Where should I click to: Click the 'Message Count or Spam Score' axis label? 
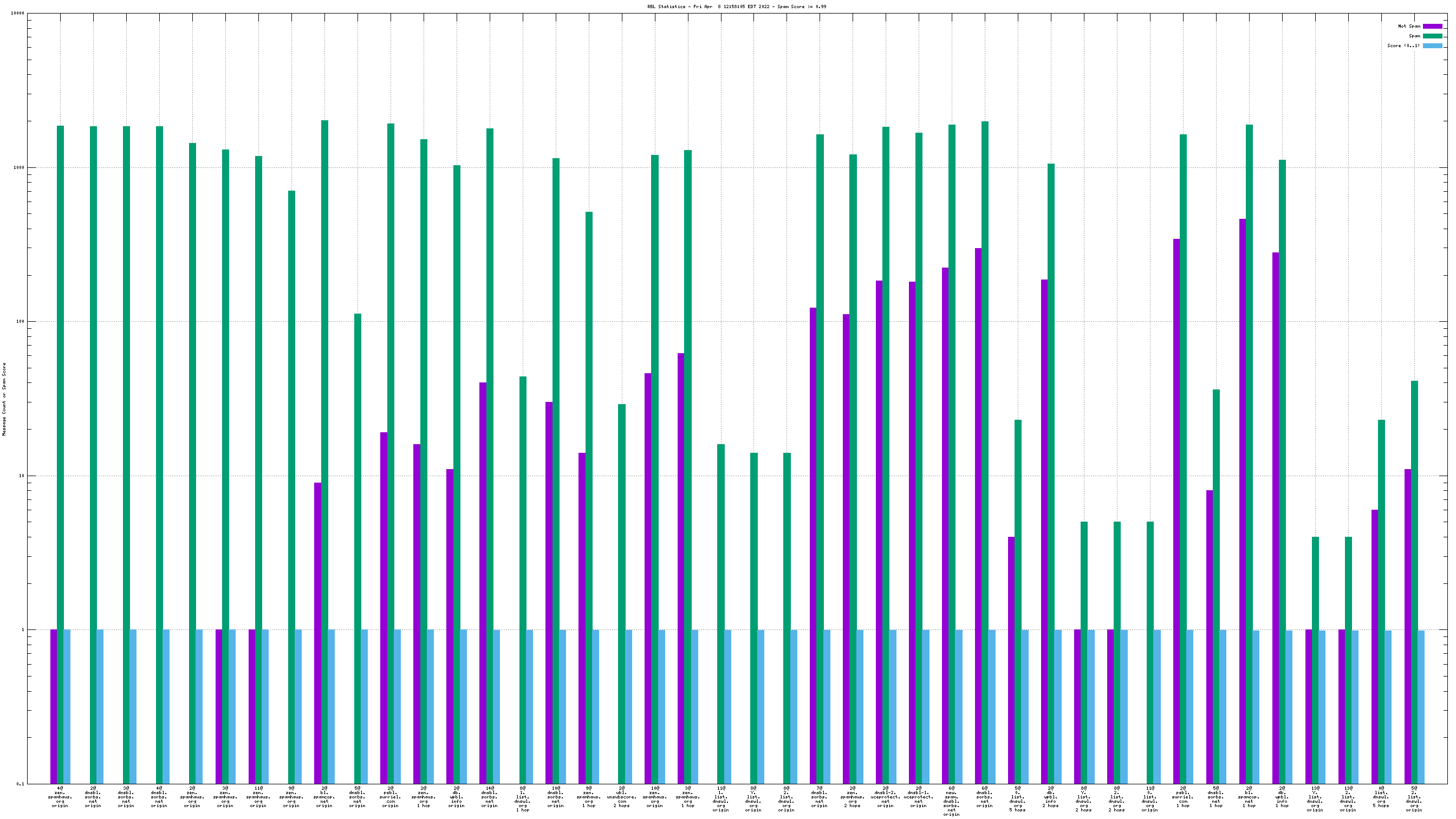(x=4, y=399)
